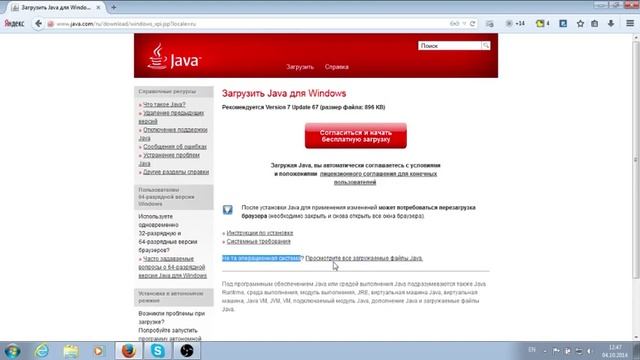Screen dimensions: 640x360
Task: Open the address bar history dropdown arrow
Action: (x=464, y=24)
